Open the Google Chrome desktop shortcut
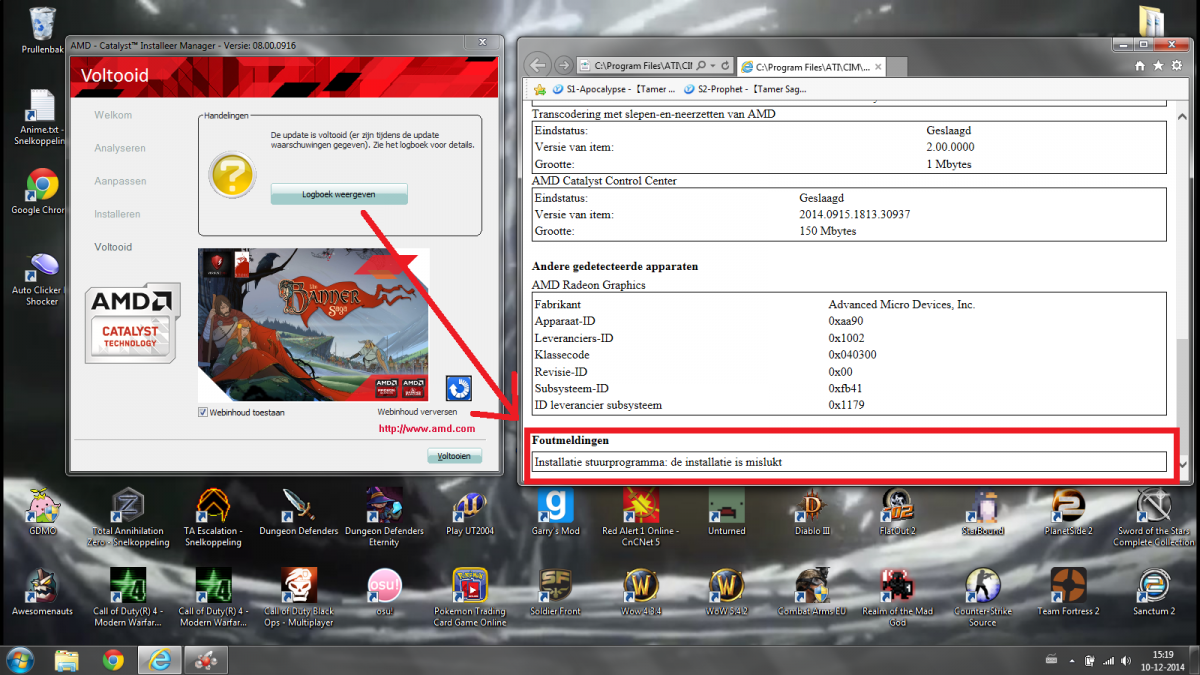Viewport: 1200px width, 675px height. tap(40, 192)
